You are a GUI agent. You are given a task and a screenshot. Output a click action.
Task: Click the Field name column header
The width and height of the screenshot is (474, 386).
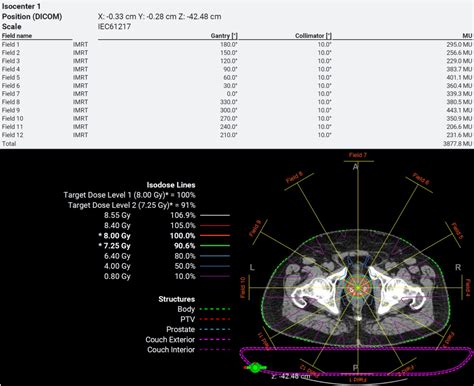point(17,36)
